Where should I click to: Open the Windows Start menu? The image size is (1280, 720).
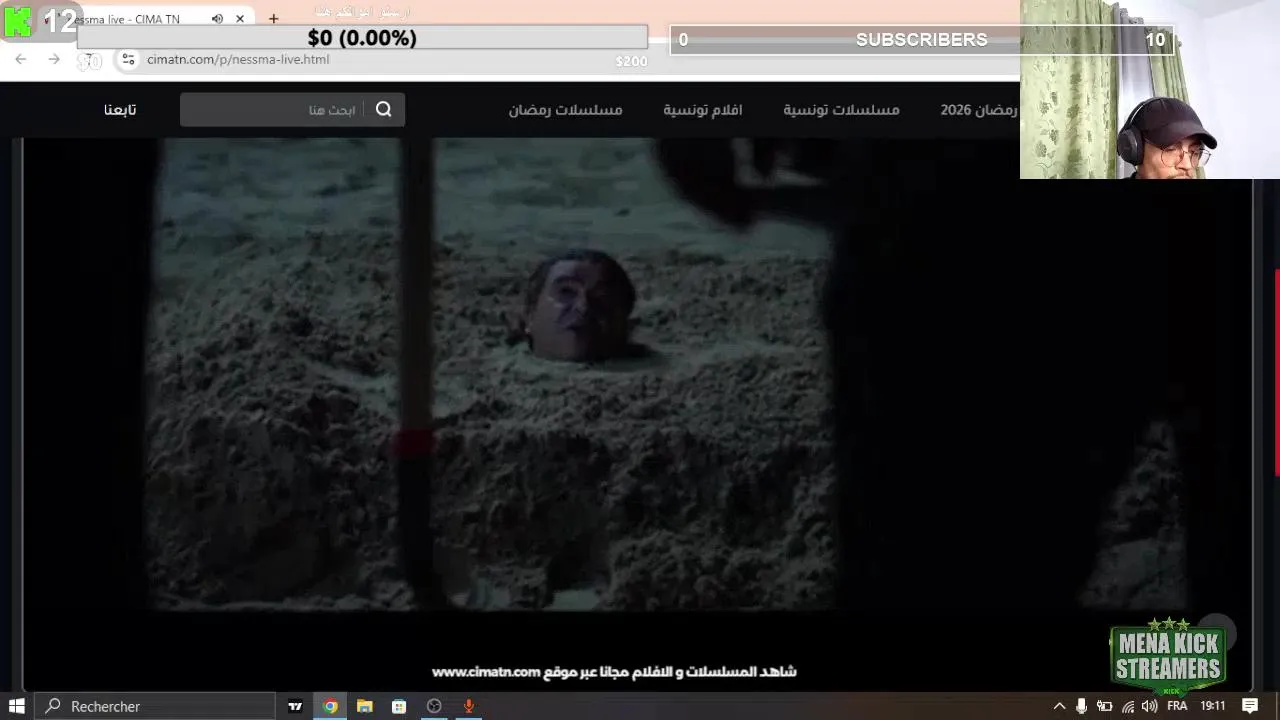click(x=17, y=706)
